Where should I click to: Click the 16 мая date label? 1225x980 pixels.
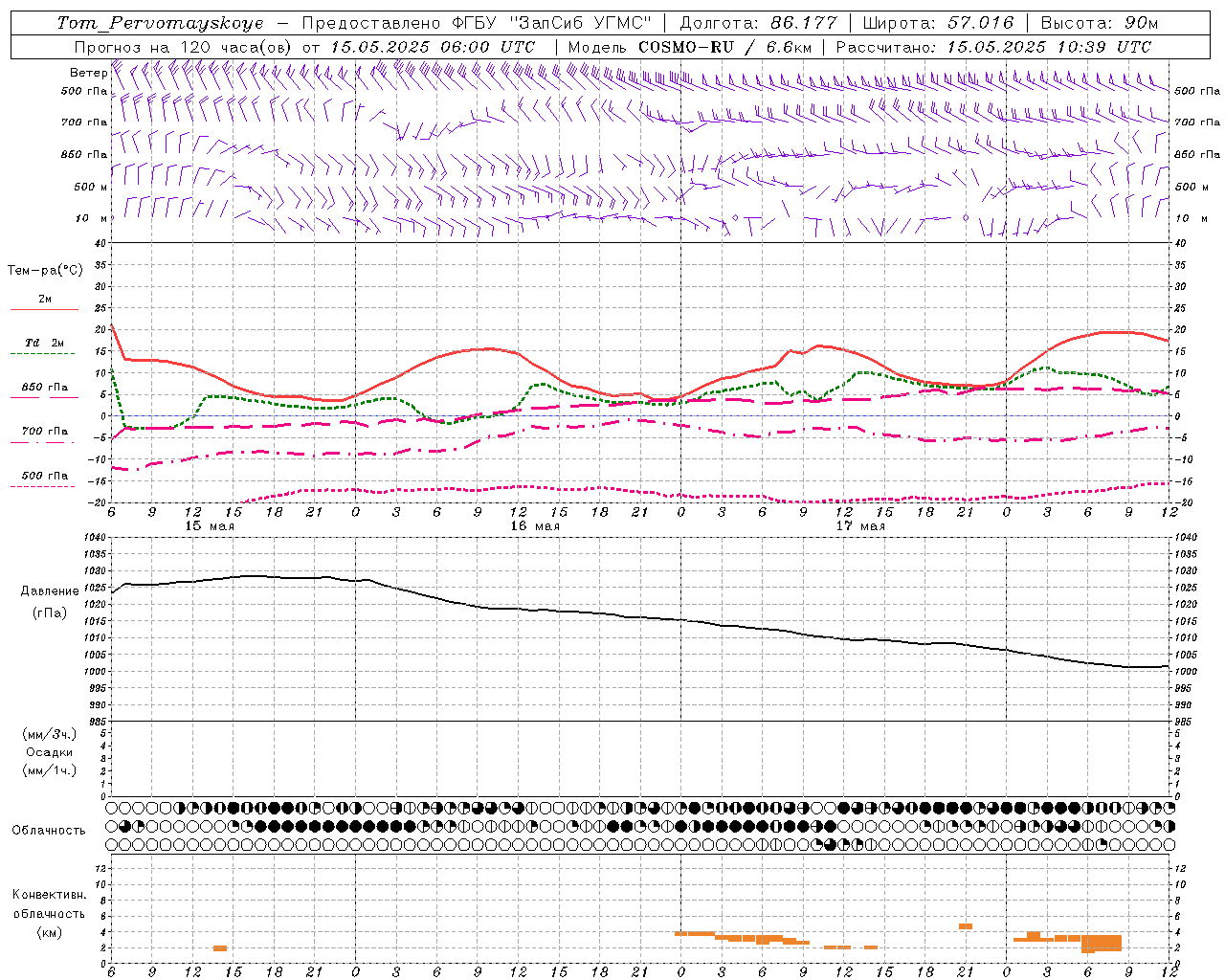pyautogui.click(x=535, y=526)
